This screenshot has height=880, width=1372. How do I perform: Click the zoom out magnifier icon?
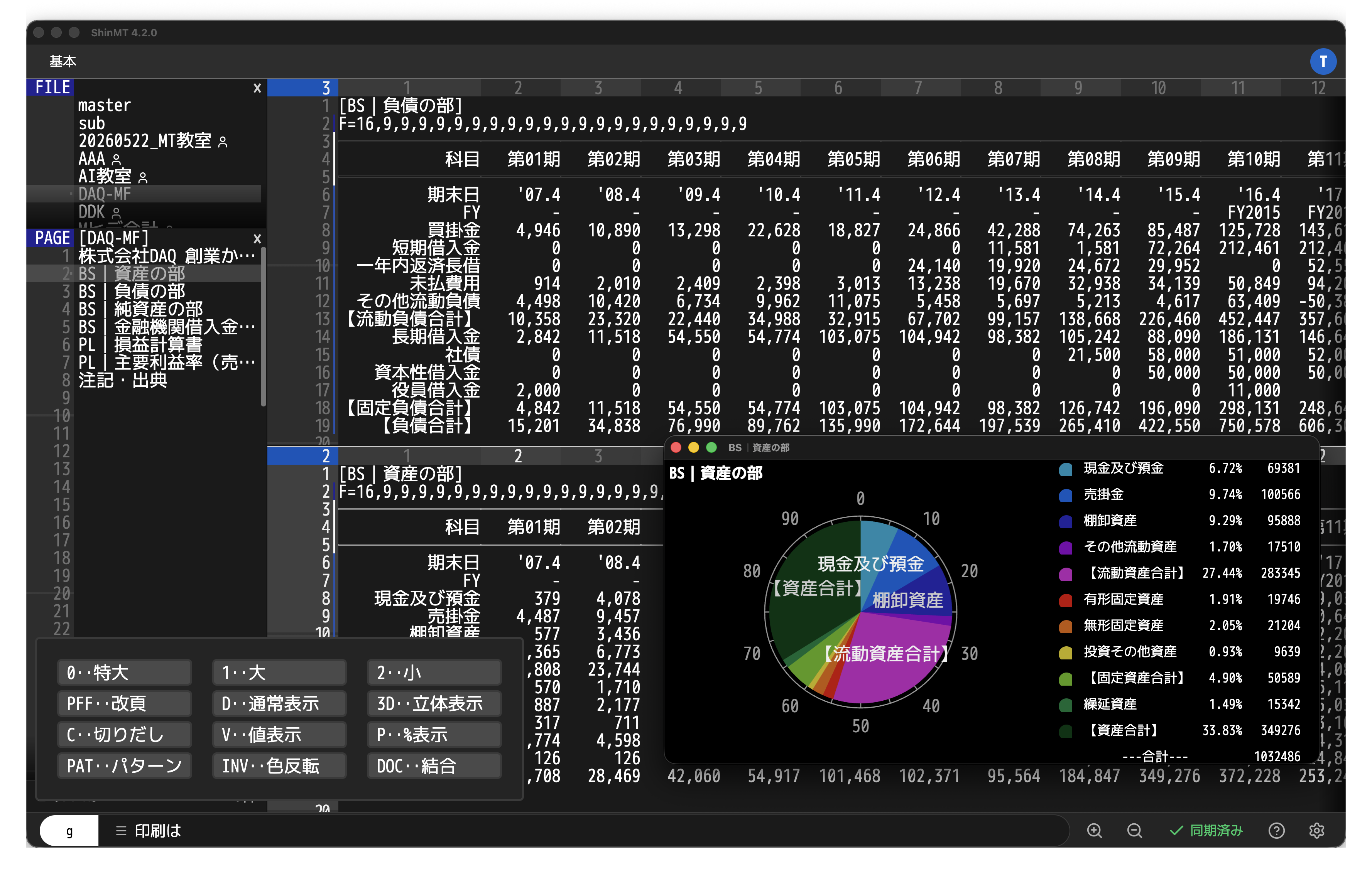point(1134,830)
